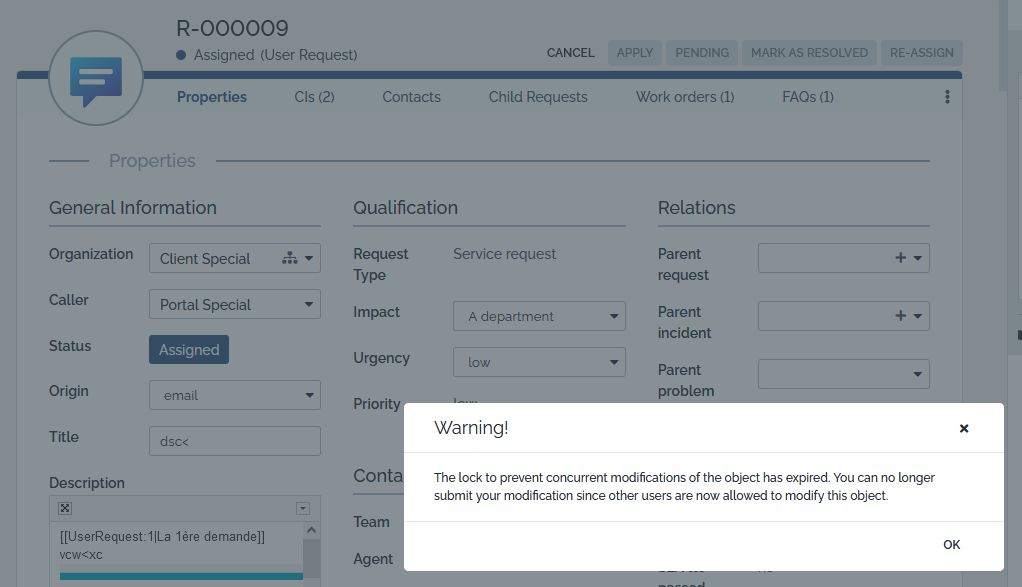The image size is (1022, 587).
Task: Click into the Title input field
Action: pos(235,441)
